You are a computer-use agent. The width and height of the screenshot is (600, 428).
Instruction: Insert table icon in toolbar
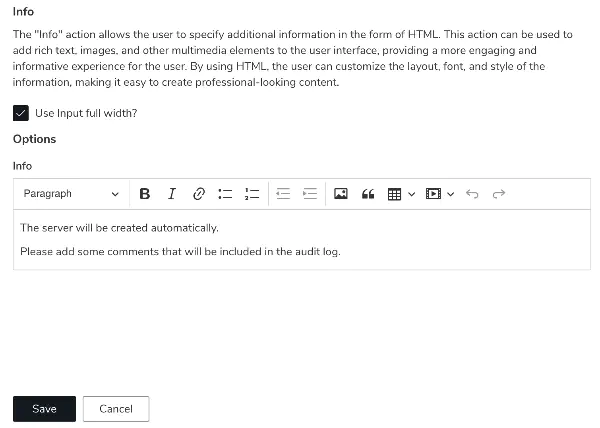tap(394, 194)
